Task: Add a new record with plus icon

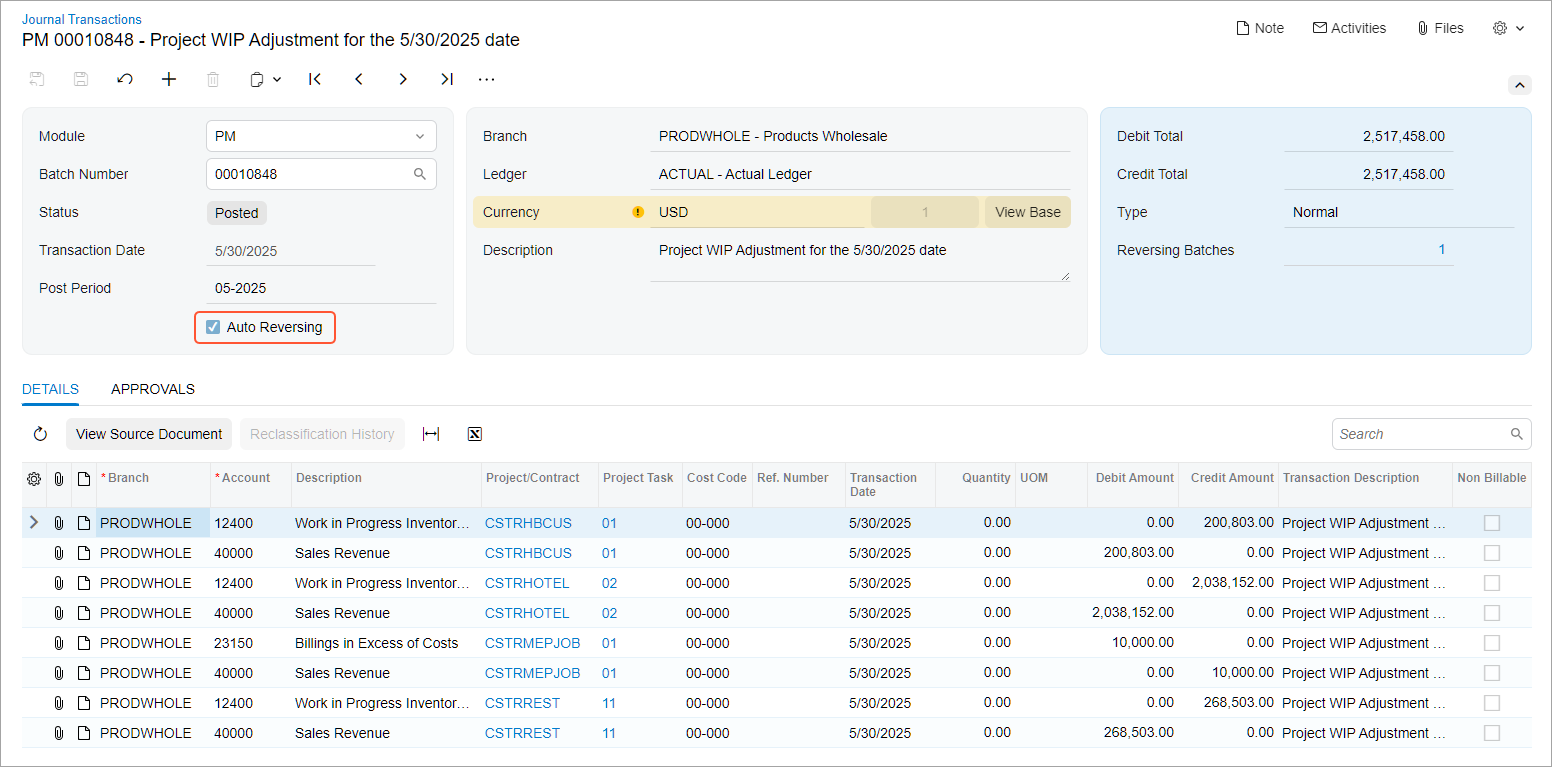Action: (169, 79)
